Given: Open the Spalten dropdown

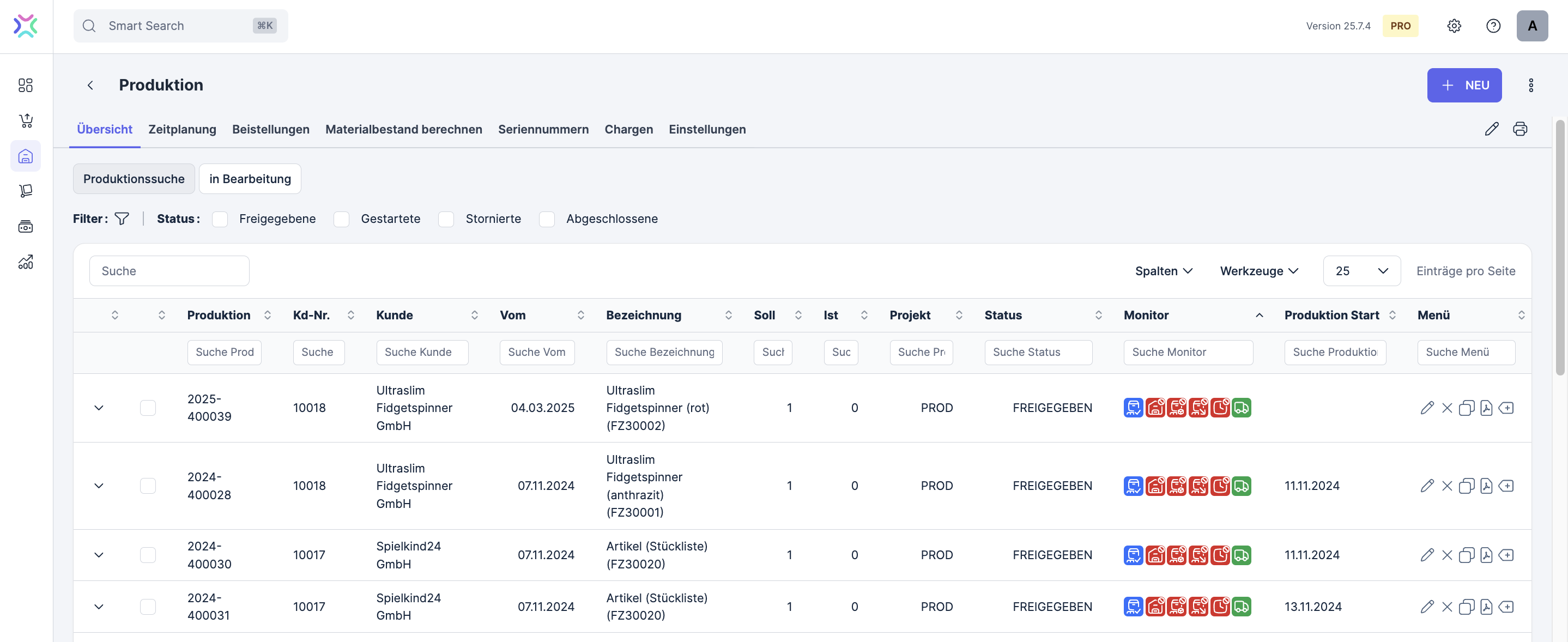Looking at the screenshot, I should 1163,271.
